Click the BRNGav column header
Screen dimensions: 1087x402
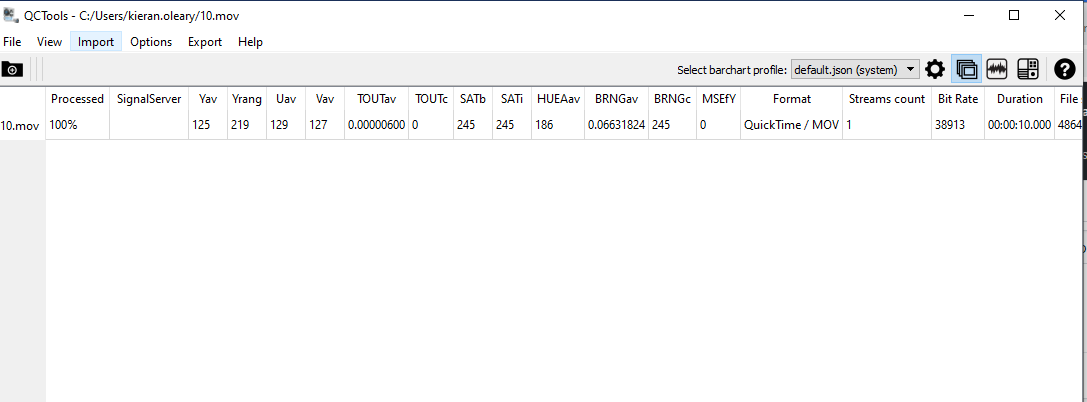616,99
